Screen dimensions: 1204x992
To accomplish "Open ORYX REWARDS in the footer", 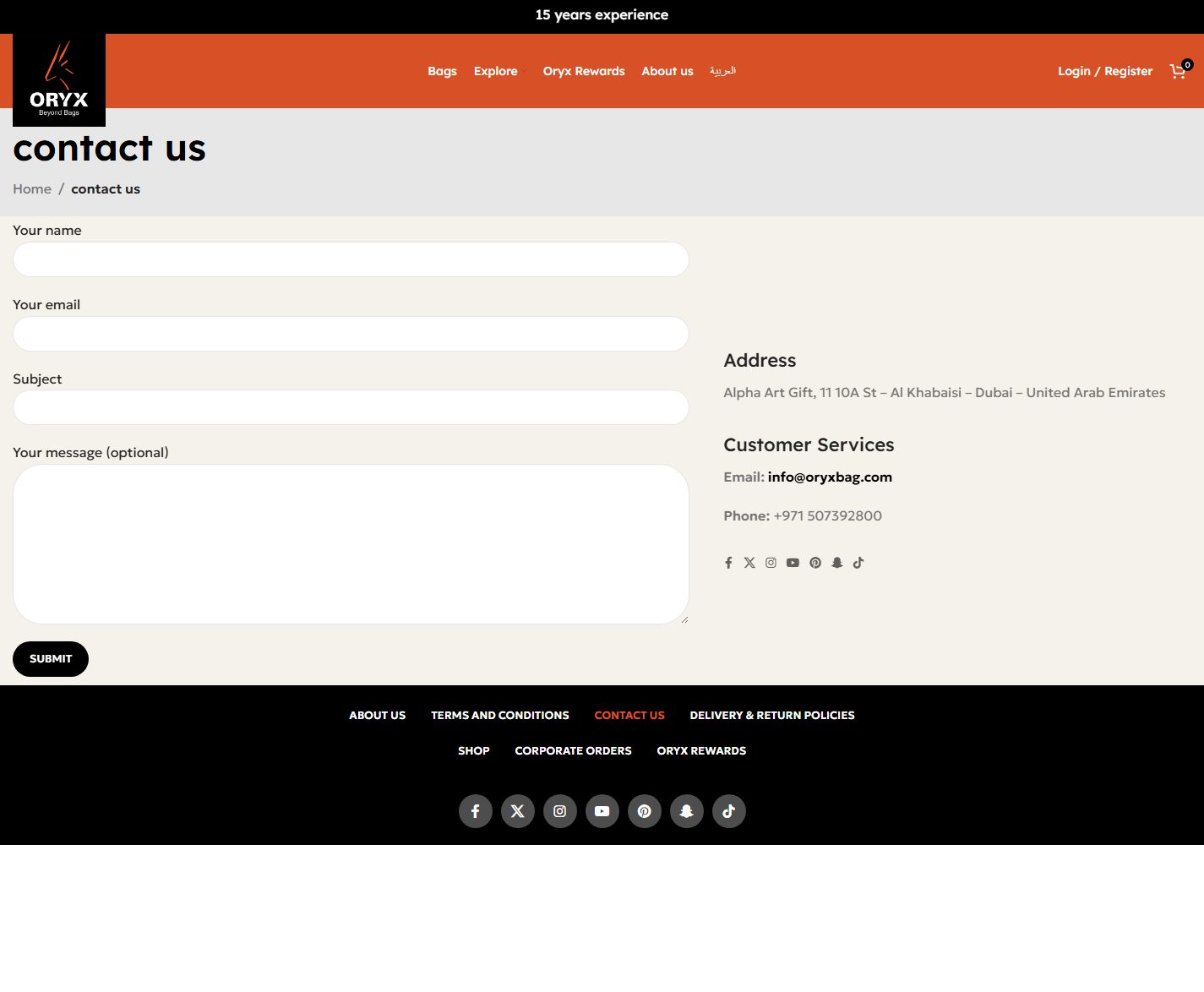I will (x=701, y=751).
